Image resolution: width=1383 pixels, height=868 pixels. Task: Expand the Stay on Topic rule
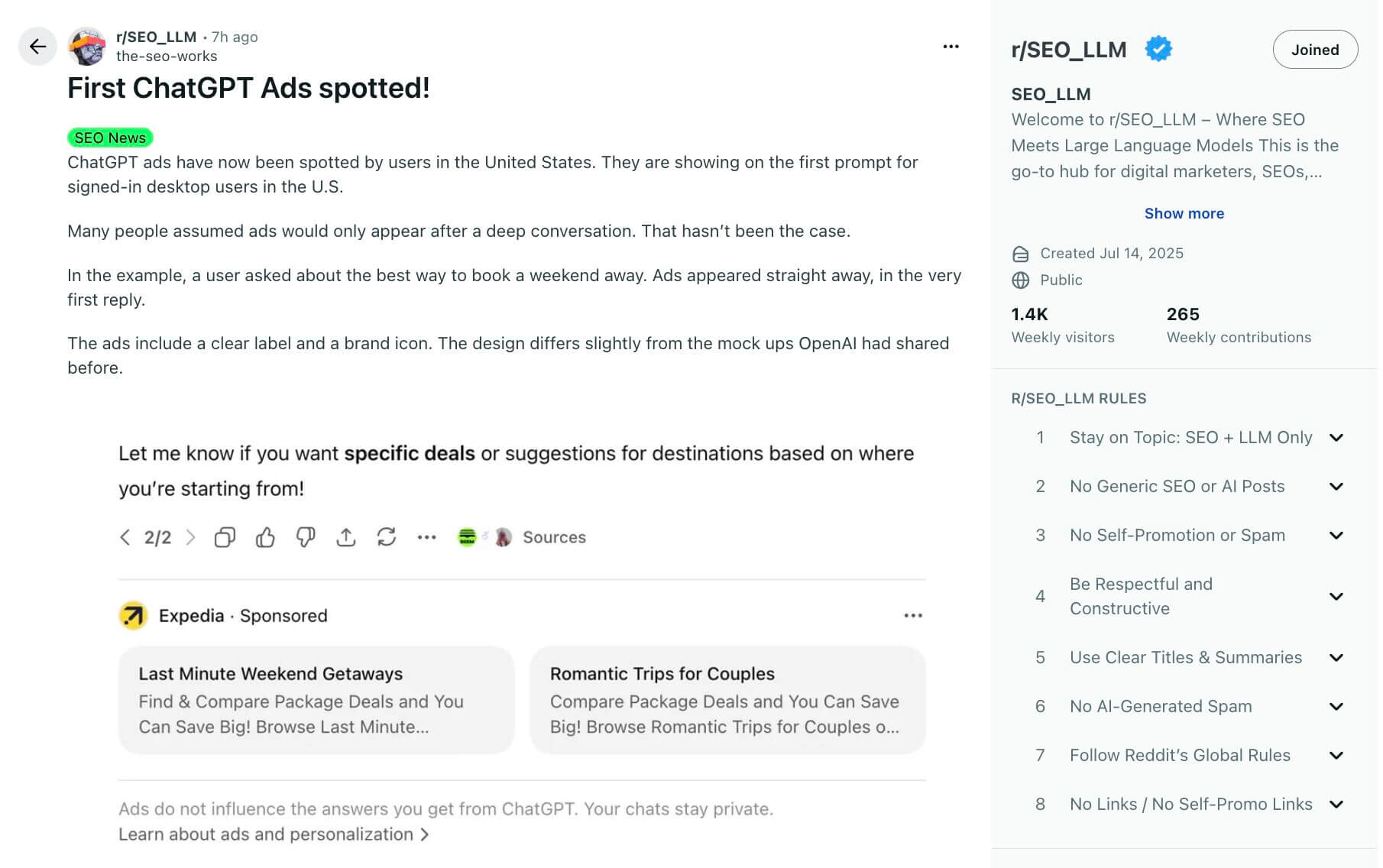[1336, 438]
